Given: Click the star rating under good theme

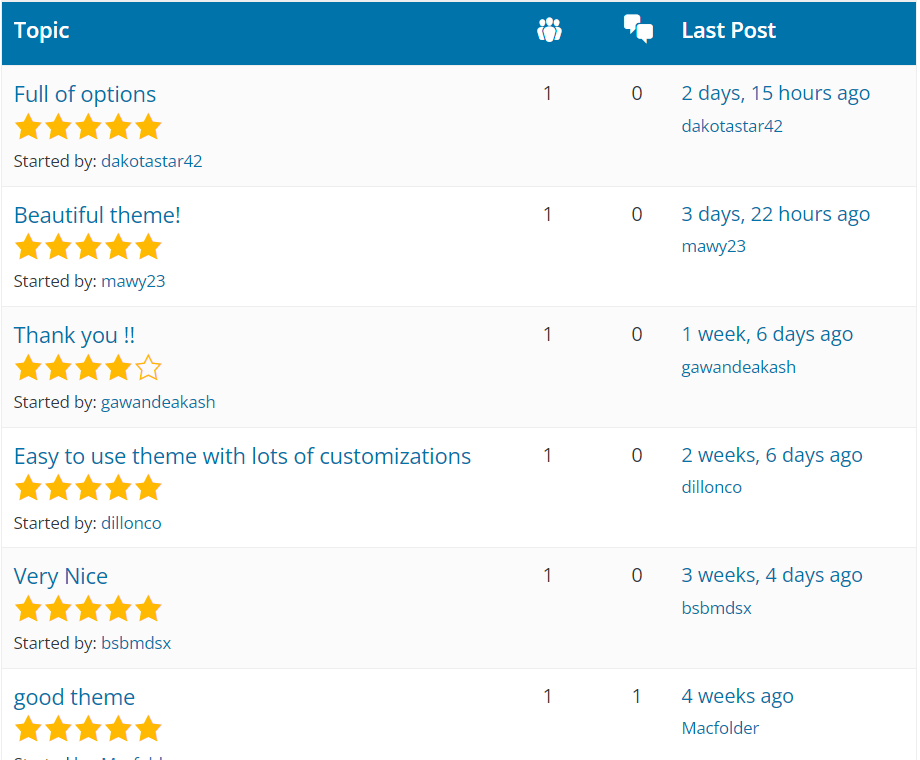Looking at the screenshot, I should pyautogui.click(x=88, y=729).
